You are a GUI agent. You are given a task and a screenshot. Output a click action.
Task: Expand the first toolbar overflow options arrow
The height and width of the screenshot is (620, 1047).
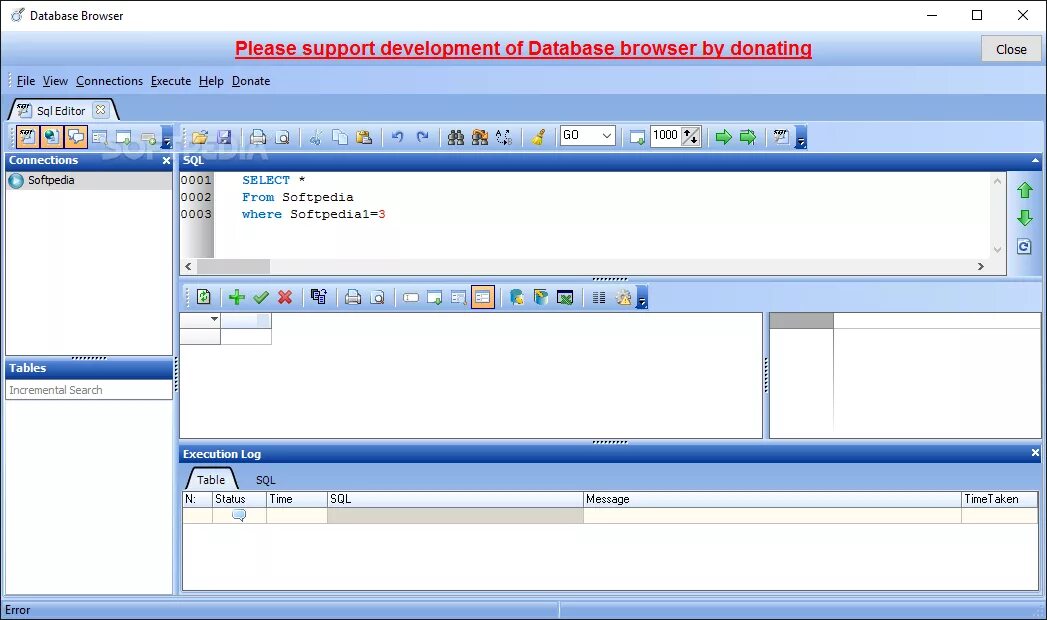[x=167, y=137]
